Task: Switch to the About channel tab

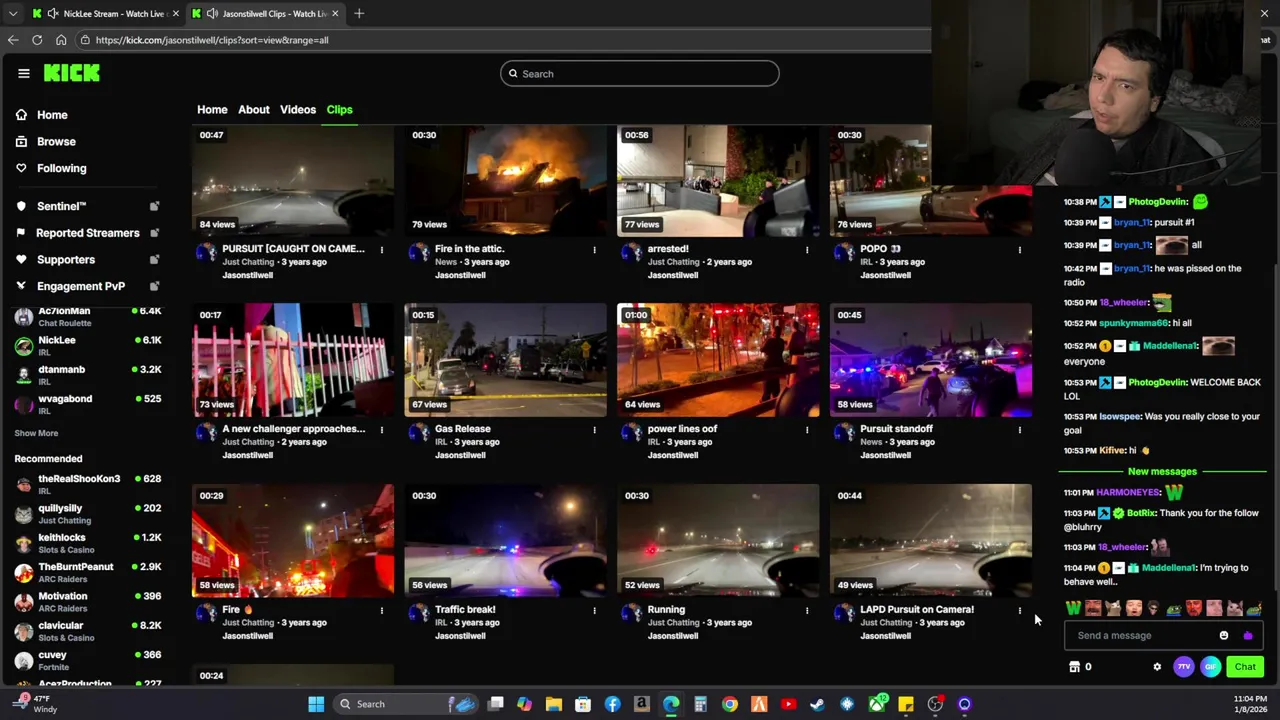Action: [x=254, y=109]
